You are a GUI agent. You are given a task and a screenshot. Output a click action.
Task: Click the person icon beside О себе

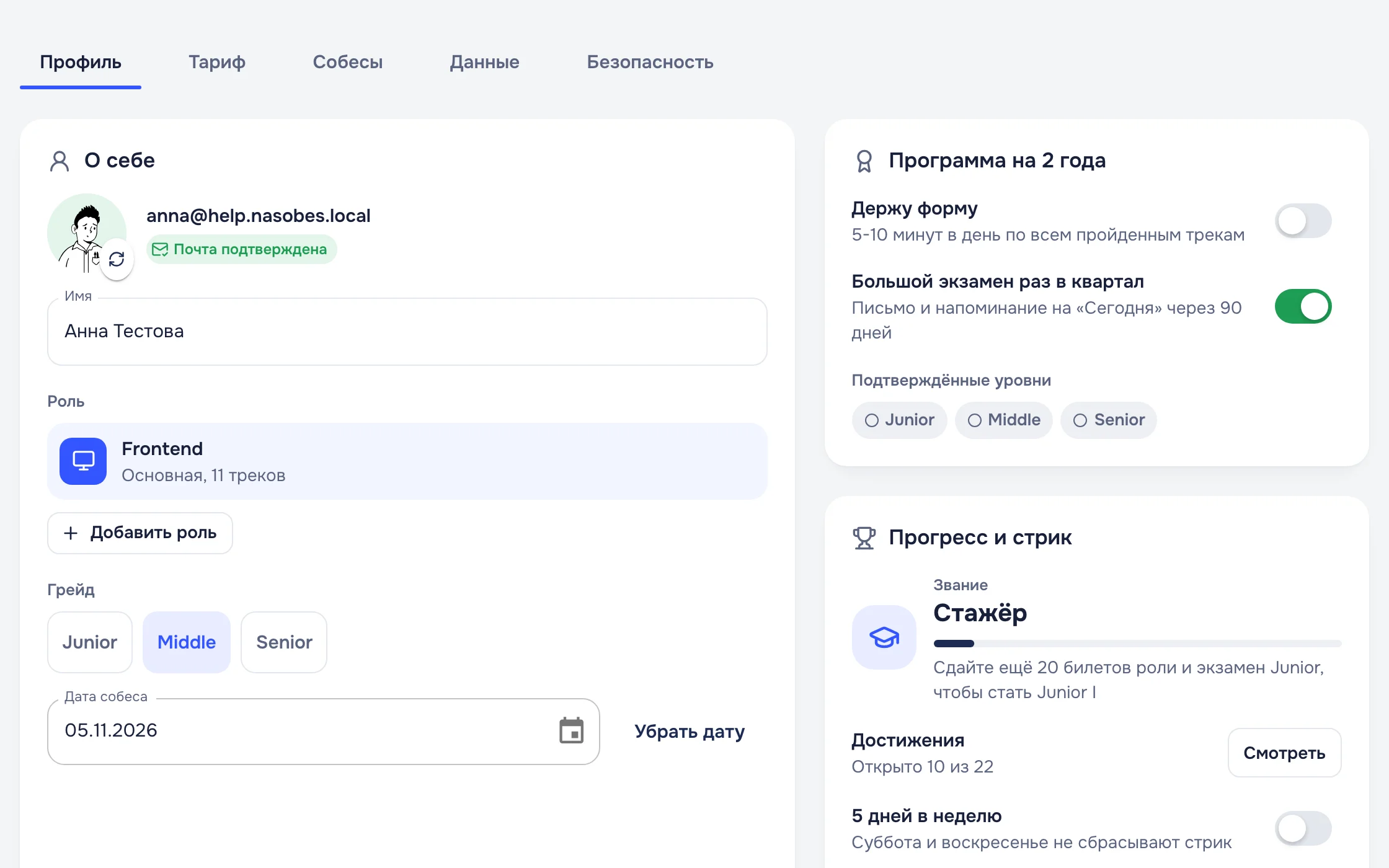[60, 161]
